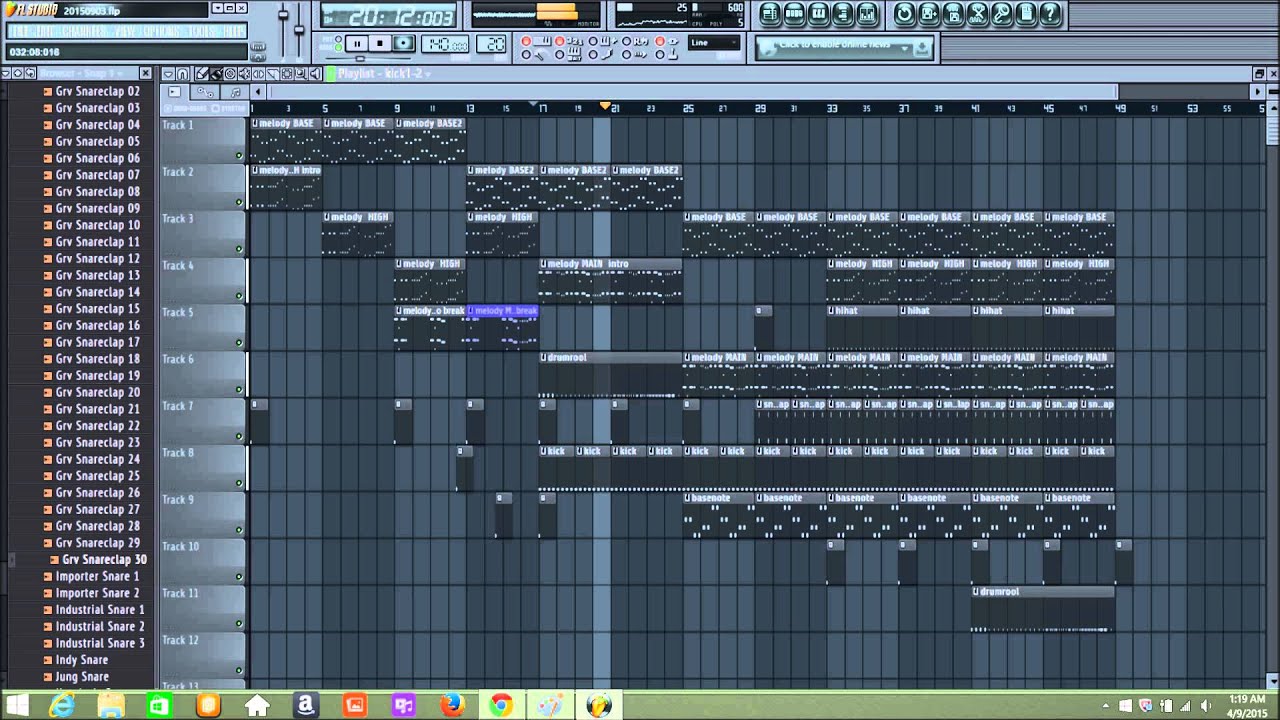Show the Mixer window
Image resolution: width=1280 pixels, height=720 pixels.
[867, 14]
